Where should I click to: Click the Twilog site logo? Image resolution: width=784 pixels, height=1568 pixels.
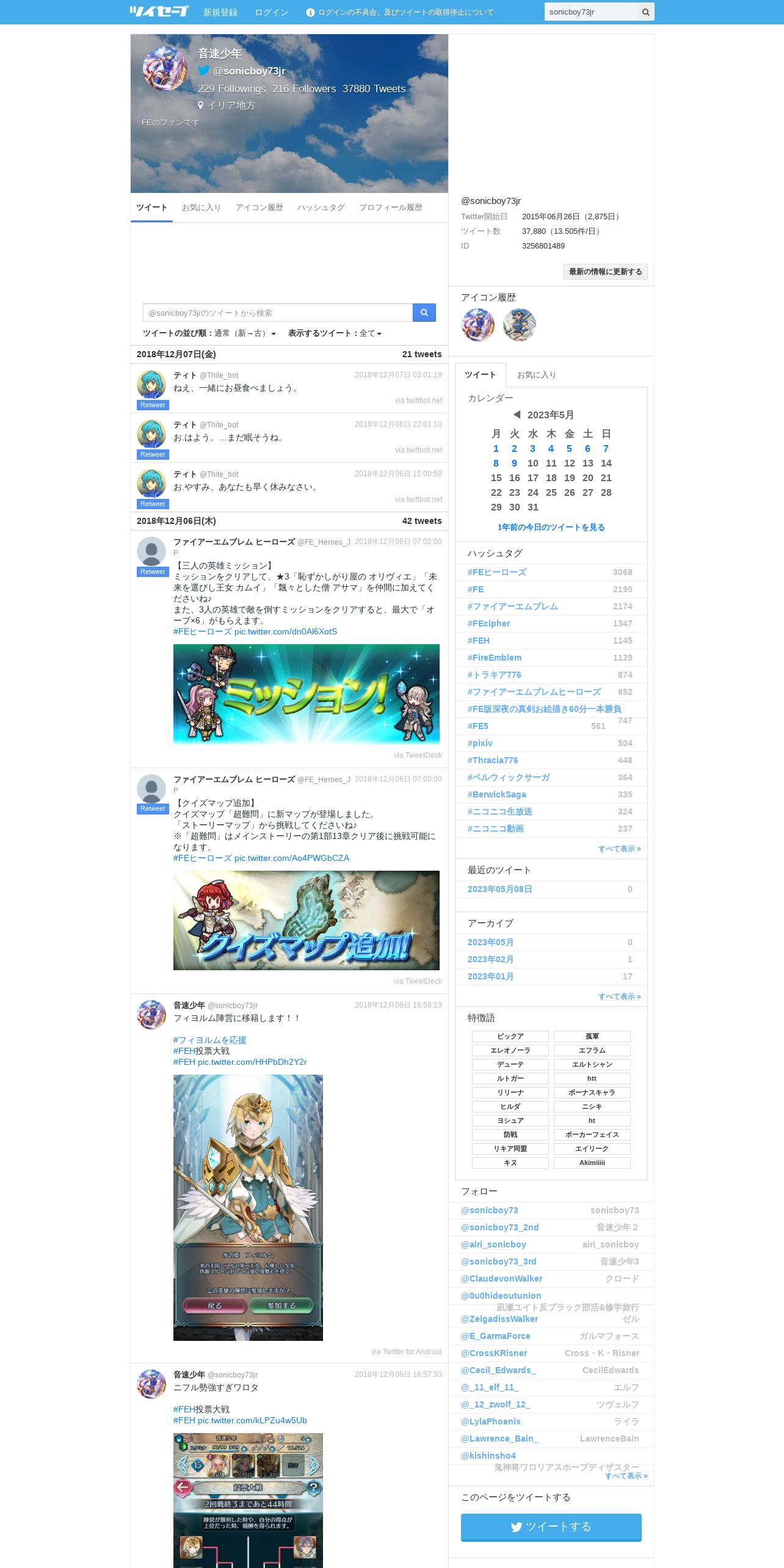(159, 12)
